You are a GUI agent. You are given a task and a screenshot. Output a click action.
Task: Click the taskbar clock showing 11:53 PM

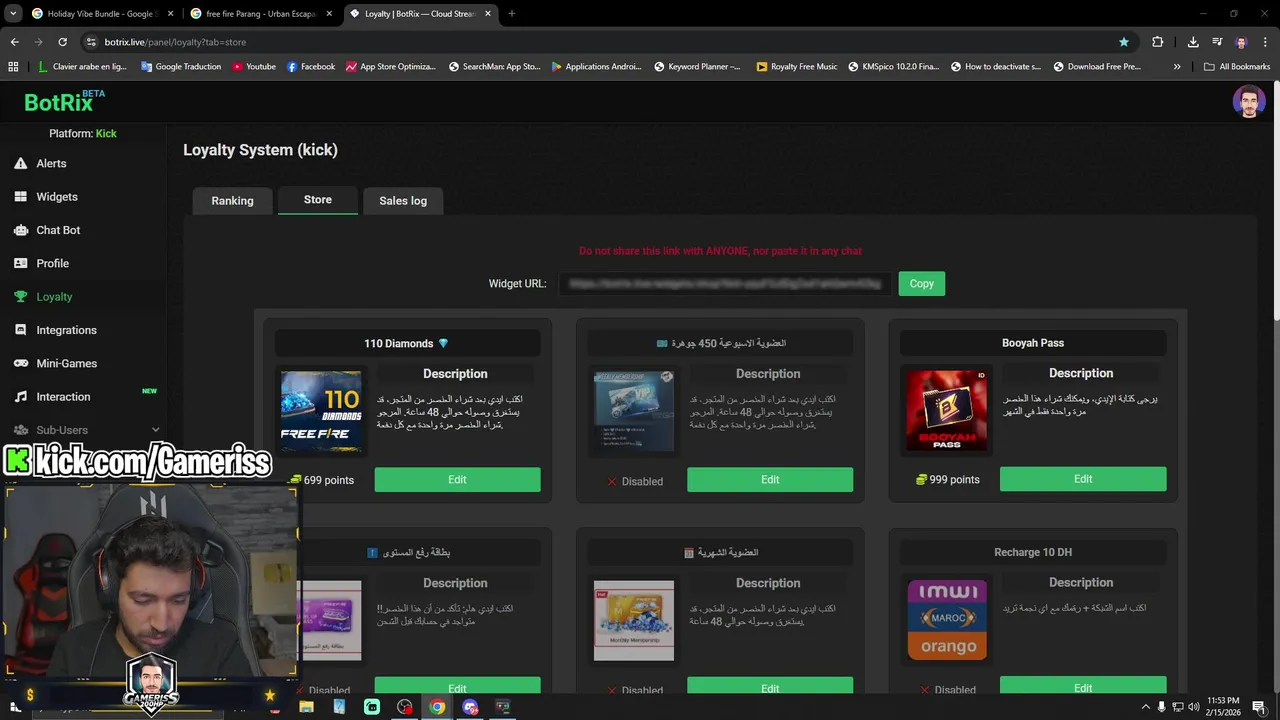pyautogui.click(x=1222, y=707)
